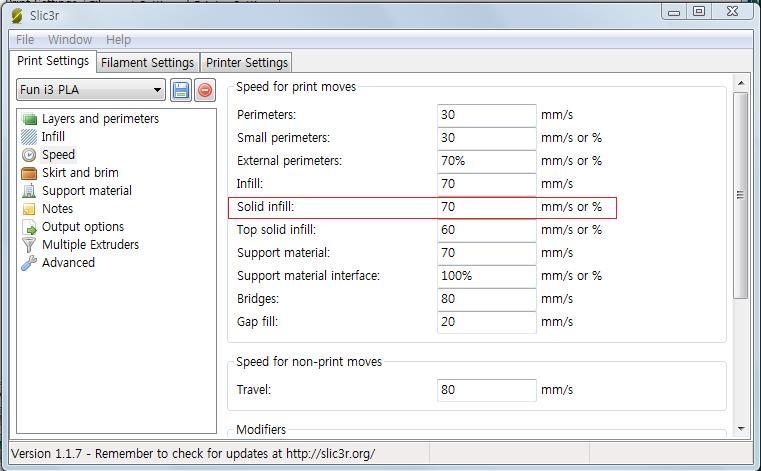Open the File menu
The width and height of the screenshot is (761, 471).
(25, 40)
